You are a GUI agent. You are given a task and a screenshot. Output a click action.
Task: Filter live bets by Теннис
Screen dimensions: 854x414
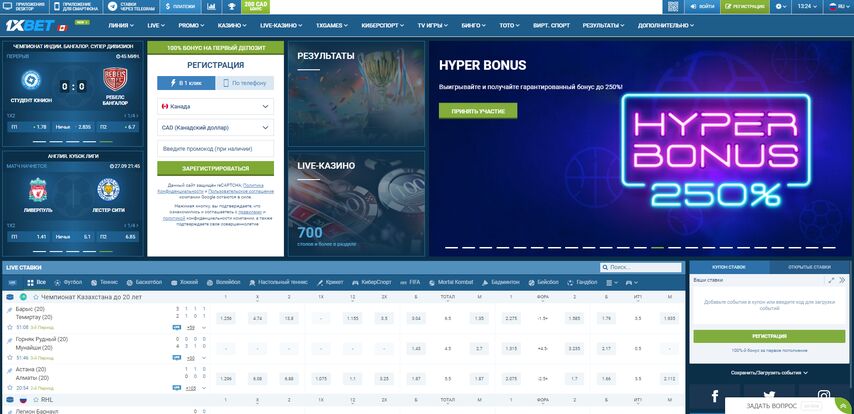tap(104, 283)
